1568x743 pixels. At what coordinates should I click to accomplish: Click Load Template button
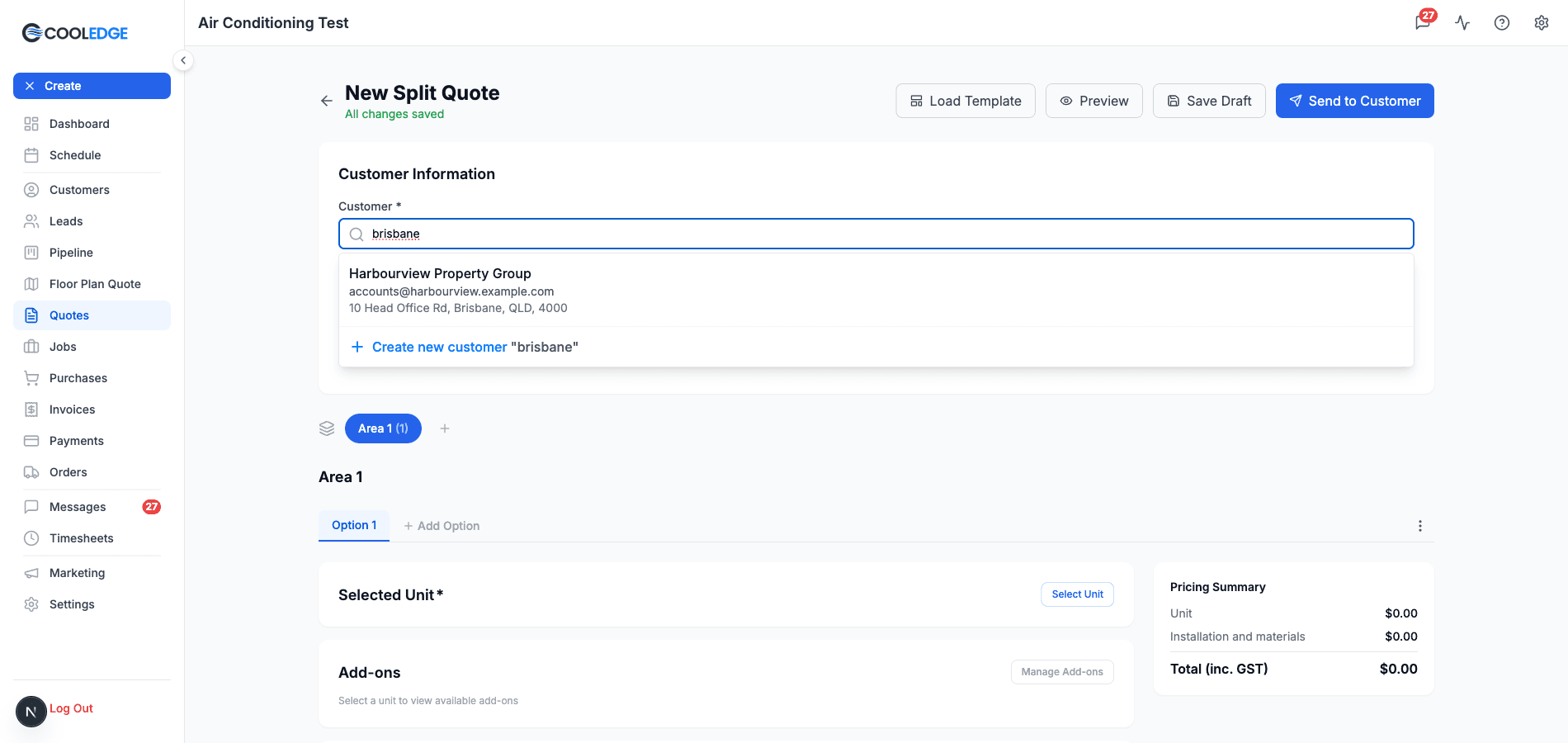[x=966, y=101]
